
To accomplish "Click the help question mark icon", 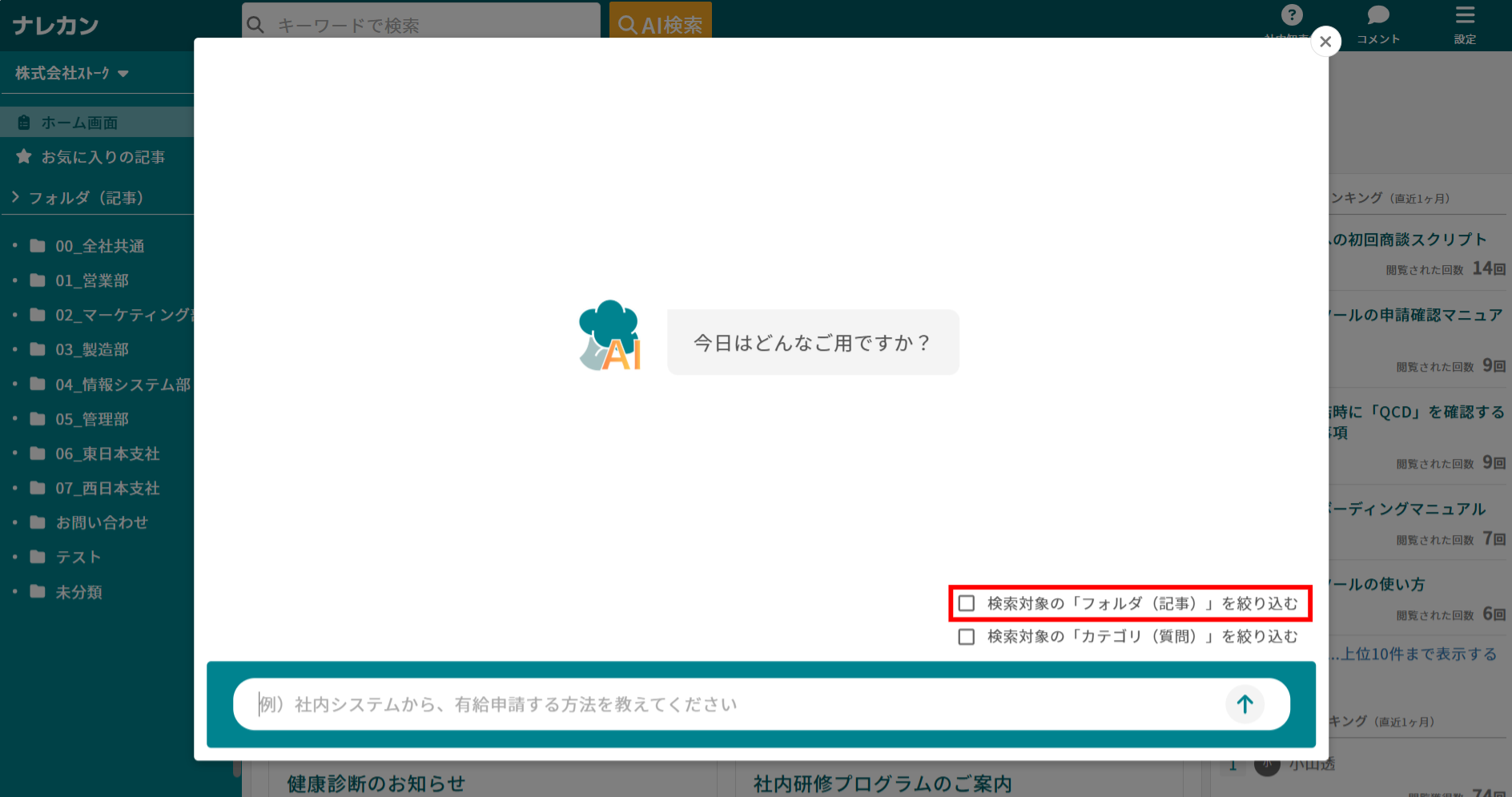I will click(1293, 14).
